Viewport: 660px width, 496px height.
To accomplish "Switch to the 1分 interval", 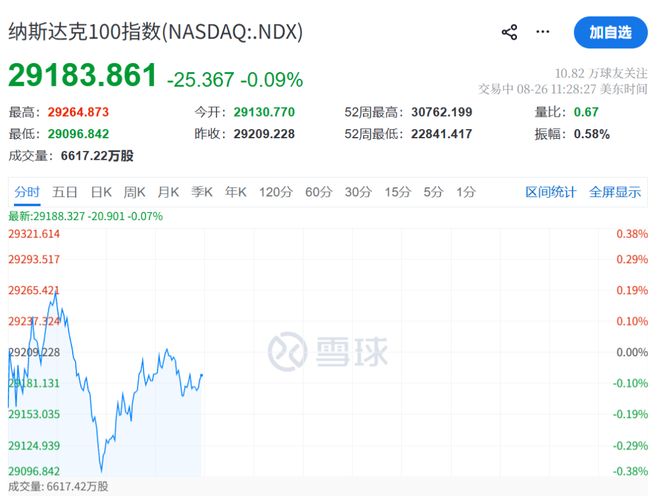I will coord(466,192).
